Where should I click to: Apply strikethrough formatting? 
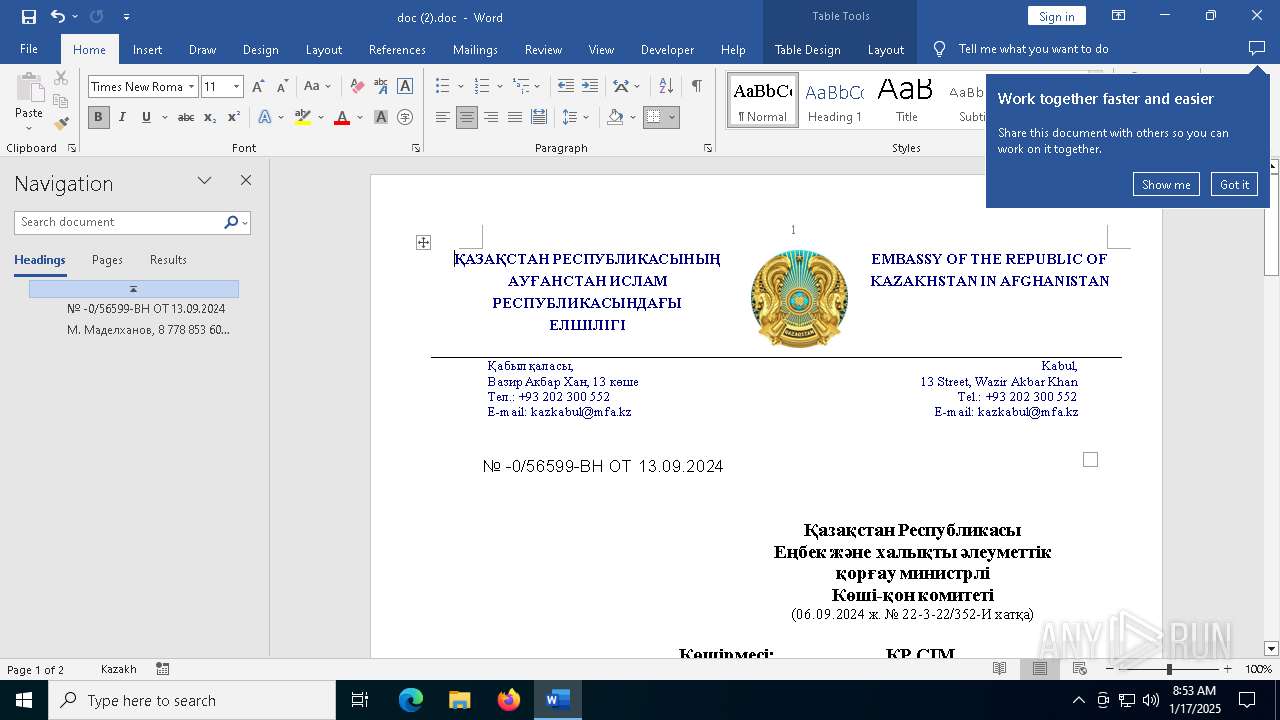click(x=185, y=117)
